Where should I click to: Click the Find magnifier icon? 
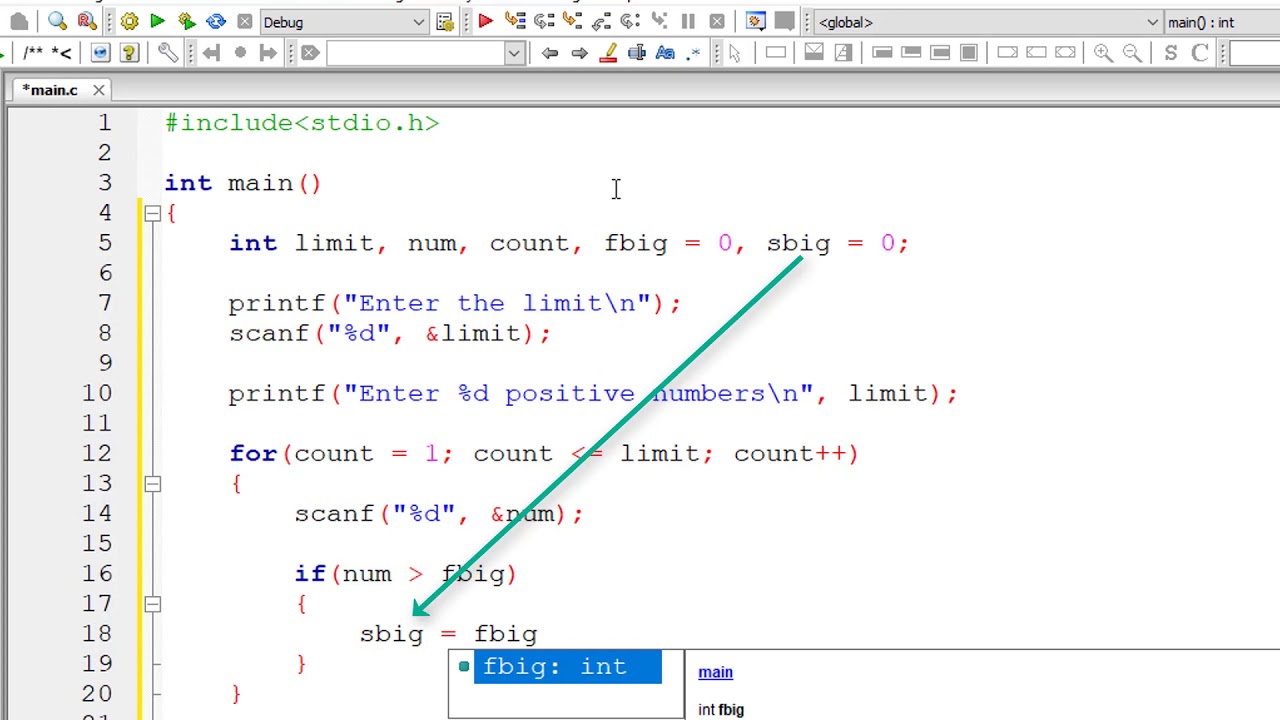(57, 21)
